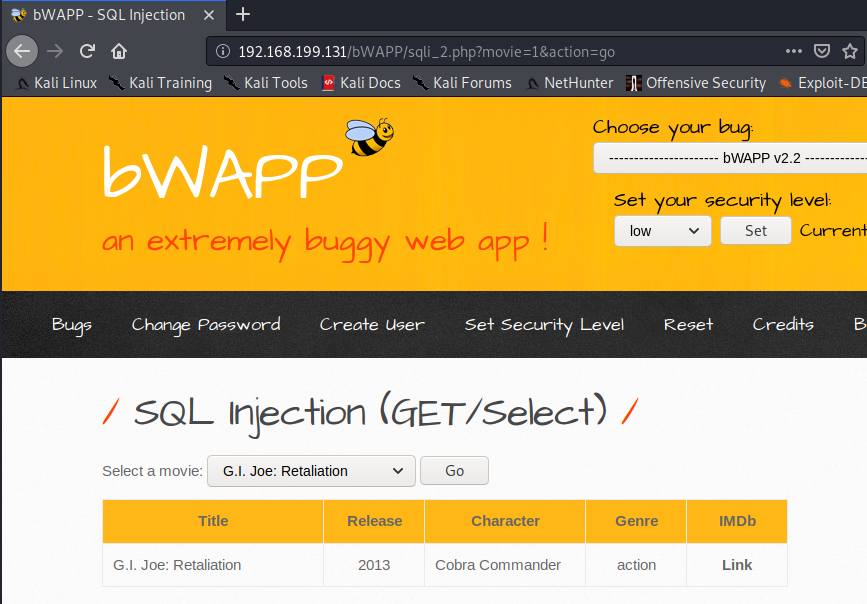This screenshot has height=604, width=867.
Task: Click the Genre column header
Action: click(x=636, y=521)
